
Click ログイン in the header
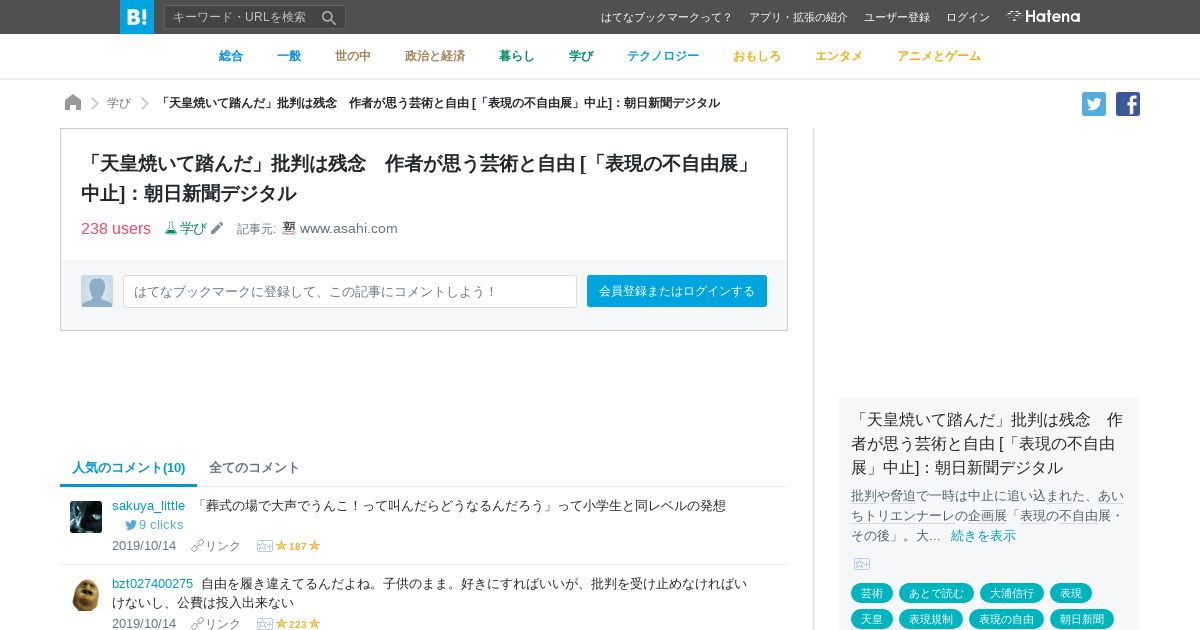click(x=968, y=17)
